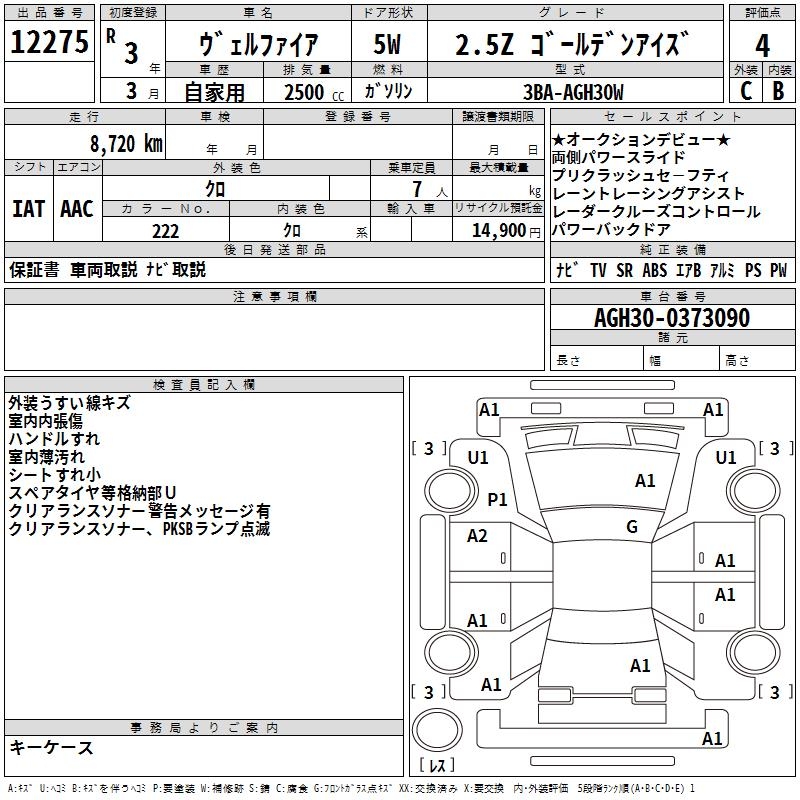Click the fuel type ガソリン

click(x=388, y=91)
